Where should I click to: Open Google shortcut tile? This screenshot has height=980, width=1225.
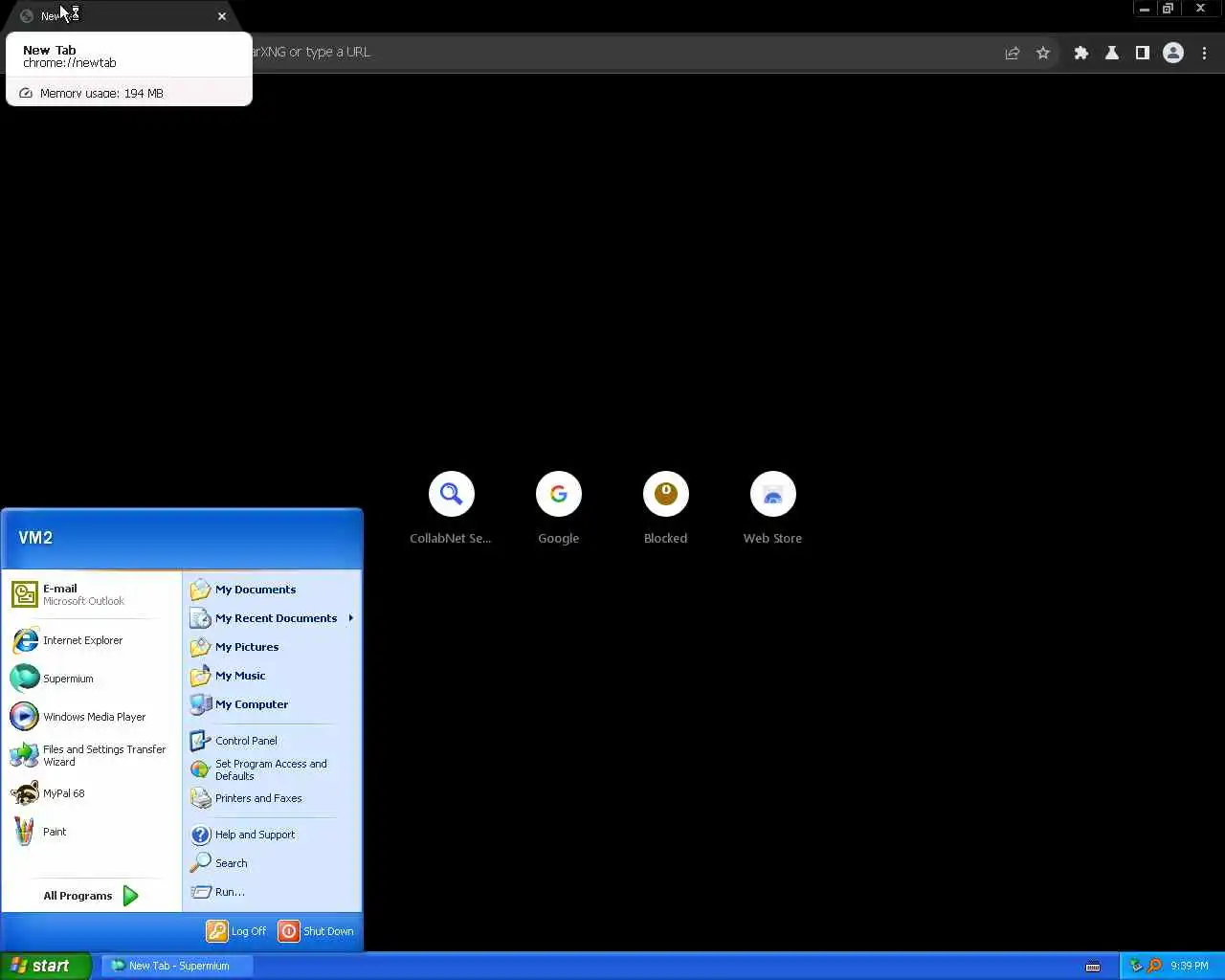(559, 508)
